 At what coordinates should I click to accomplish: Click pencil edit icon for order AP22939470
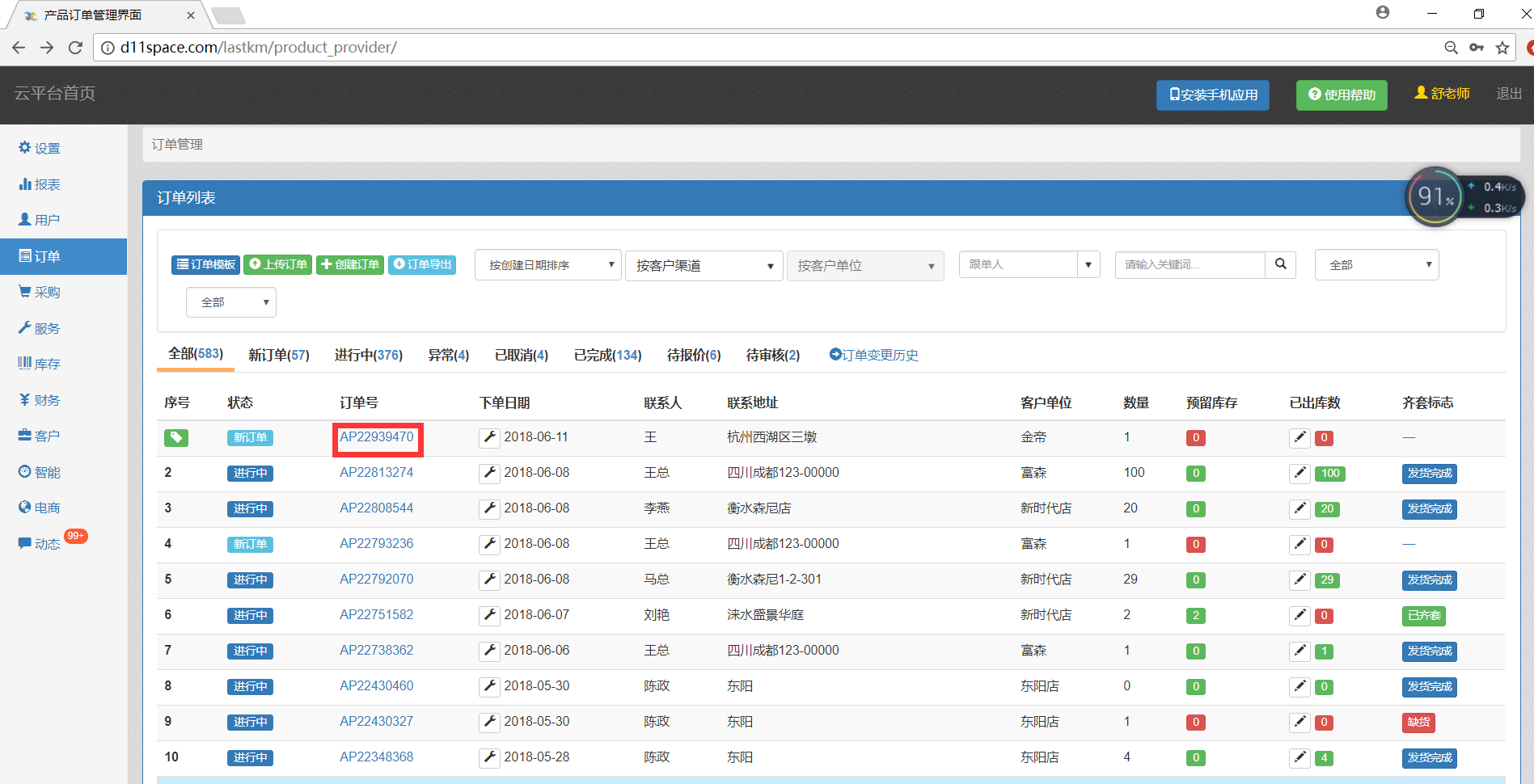(1299, 437)
